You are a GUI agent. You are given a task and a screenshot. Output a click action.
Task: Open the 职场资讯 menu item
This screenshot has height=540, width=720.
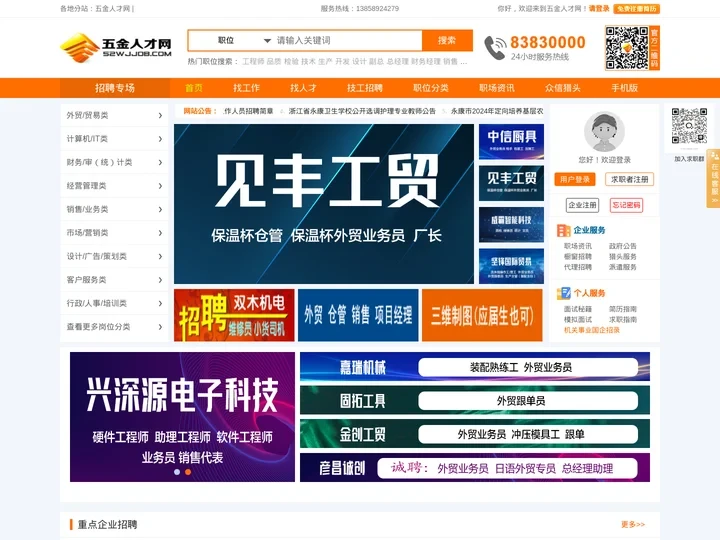[x=497, y=88]
